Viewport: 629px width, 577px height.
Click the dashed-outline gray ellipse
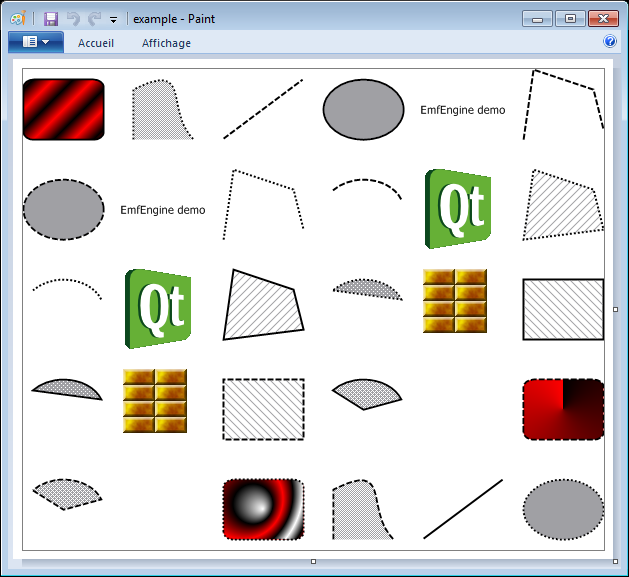coord(64,209)
